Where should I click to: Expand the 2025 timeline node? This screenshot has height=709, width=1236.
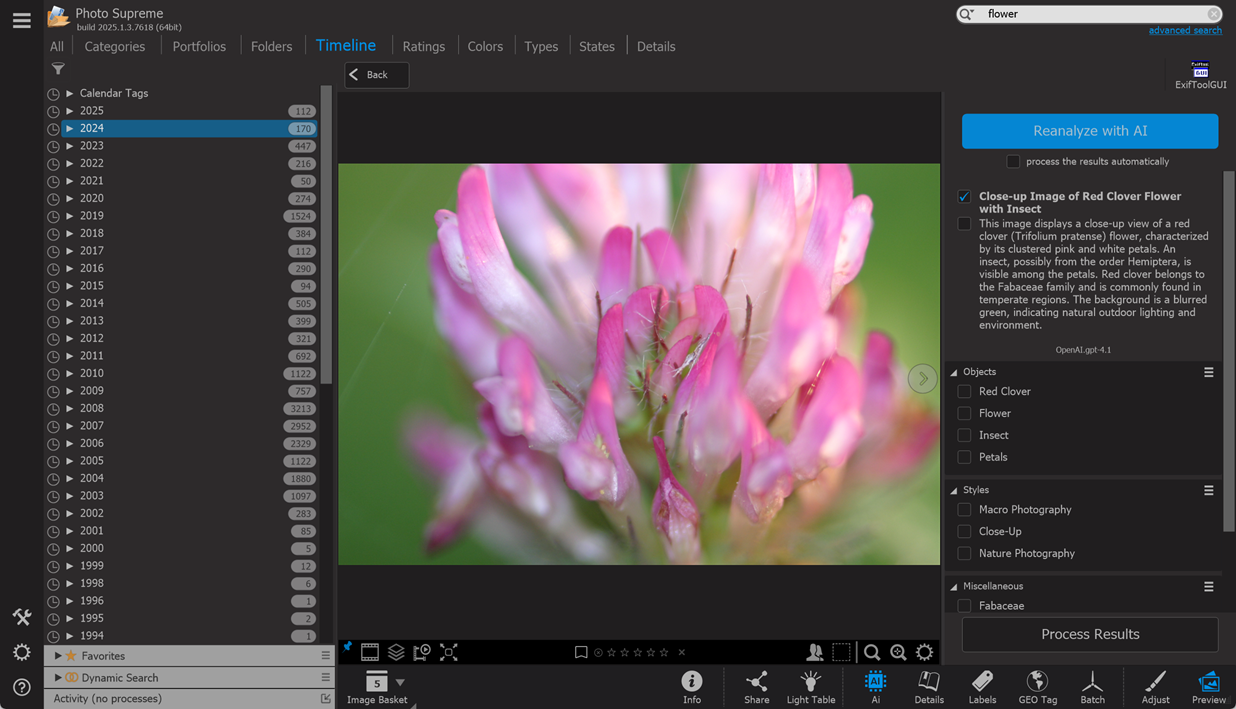coord(69,111)
